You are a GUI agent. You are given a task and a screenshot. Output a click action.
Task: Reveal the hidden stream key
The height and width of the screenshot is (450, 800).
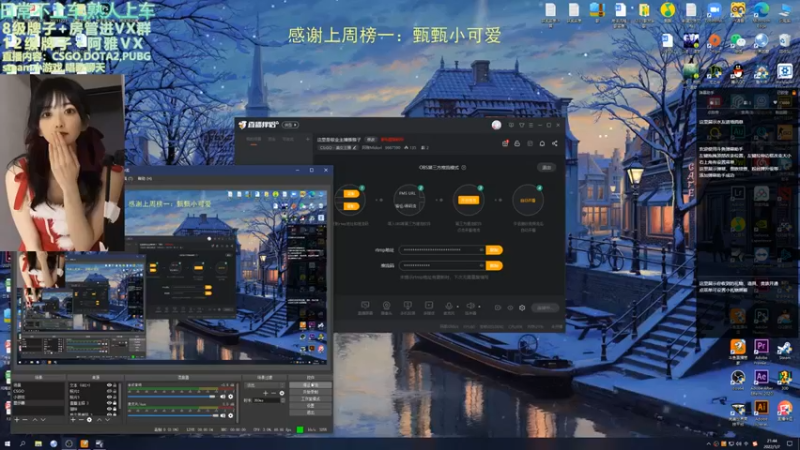pos(481,266)
